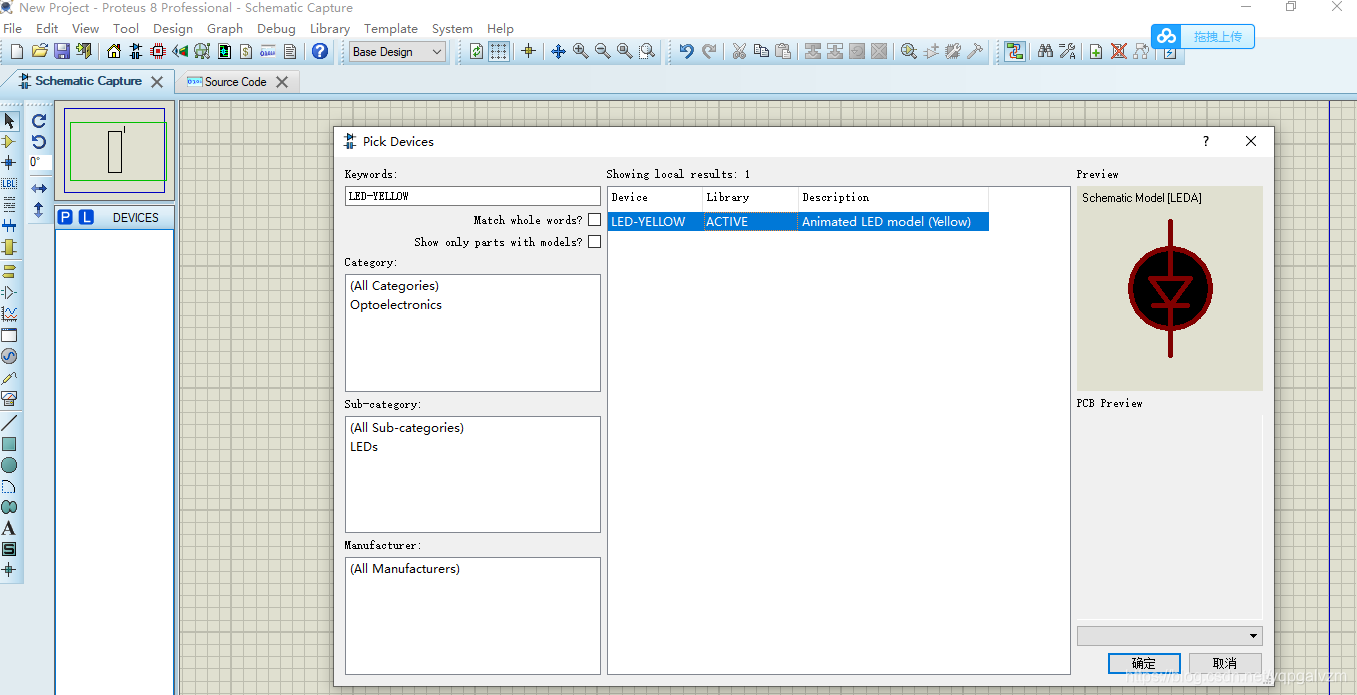
Task: Click the rotation angle field
Action: [x=38, y=162]
